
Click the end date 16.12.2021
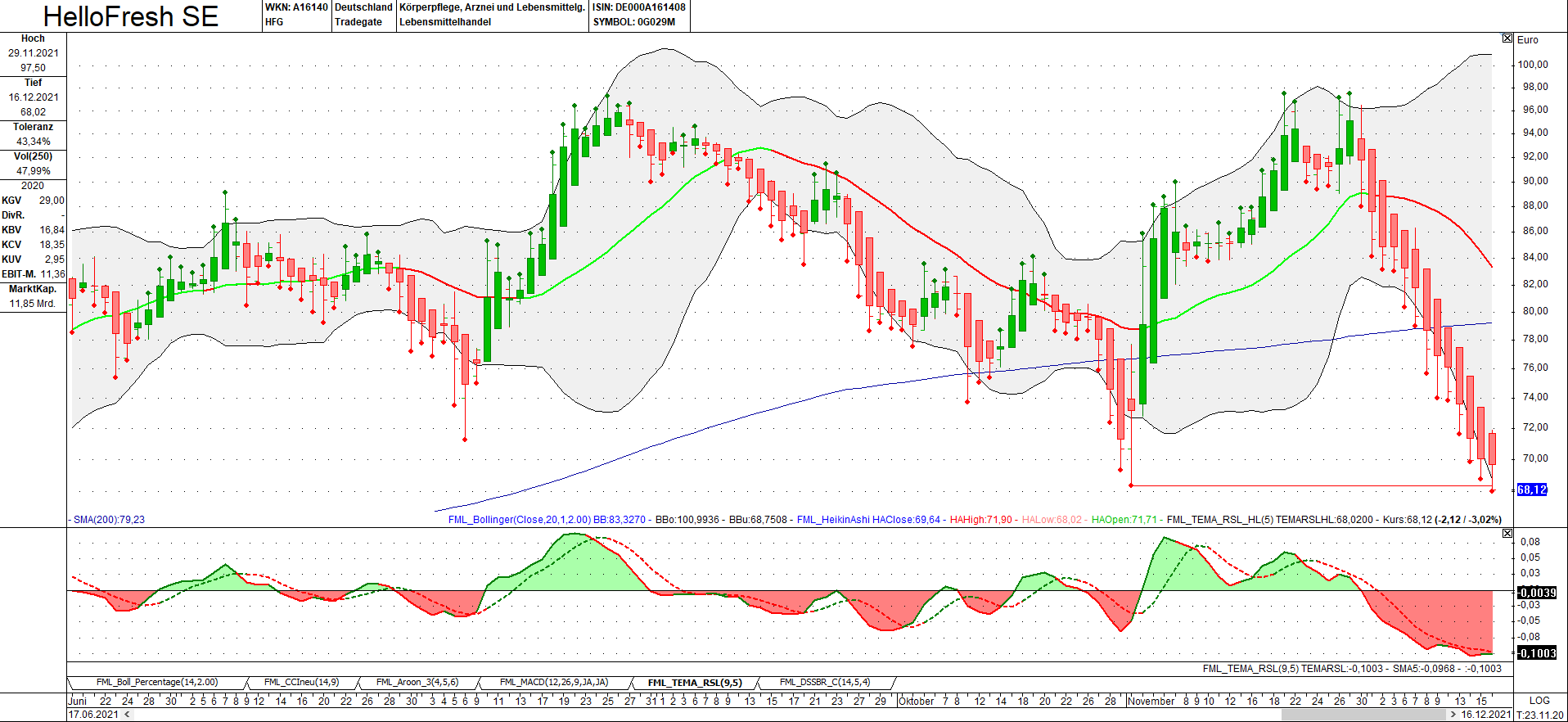[x=1486, y=715]
